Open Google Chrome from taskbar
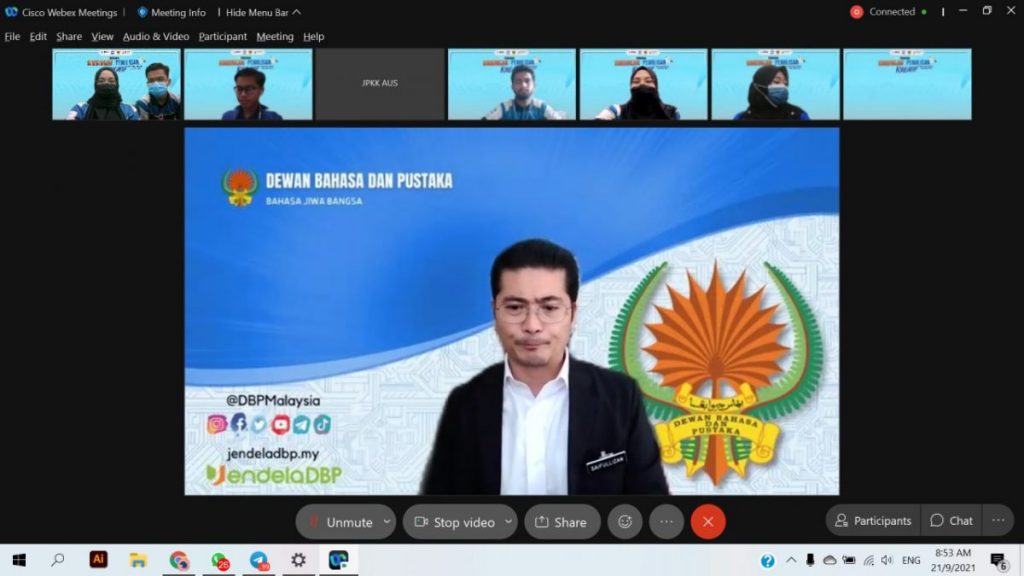 (x=179, y=560)
